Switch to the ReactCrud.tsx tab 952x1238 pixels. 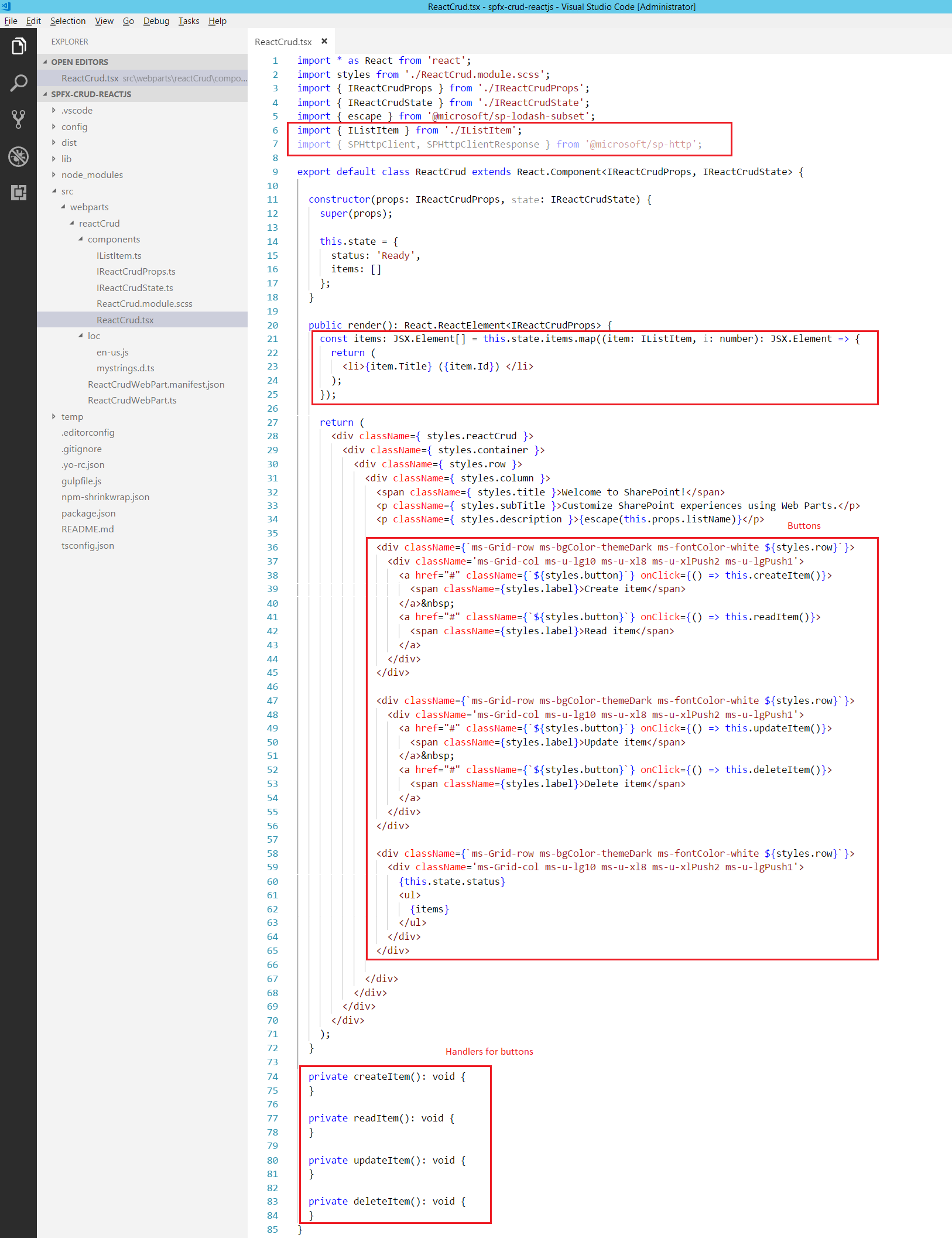(x=283, y=42)
